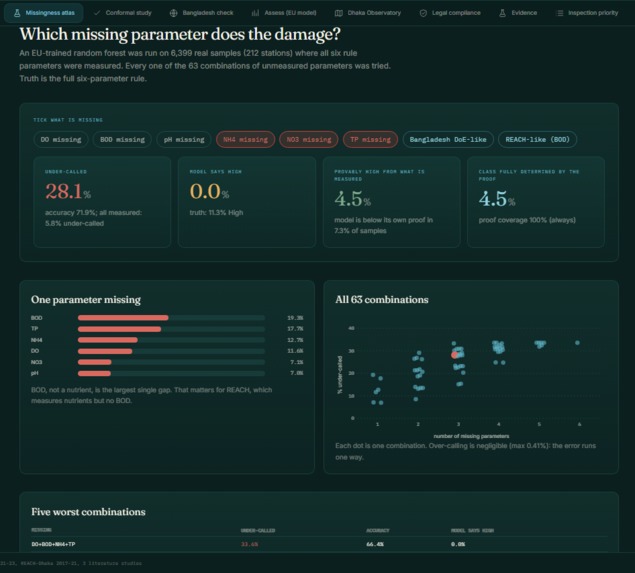The image size is (635, 573).
Task: Go to the Bangladesh check tab
Action: click(202, 13)
